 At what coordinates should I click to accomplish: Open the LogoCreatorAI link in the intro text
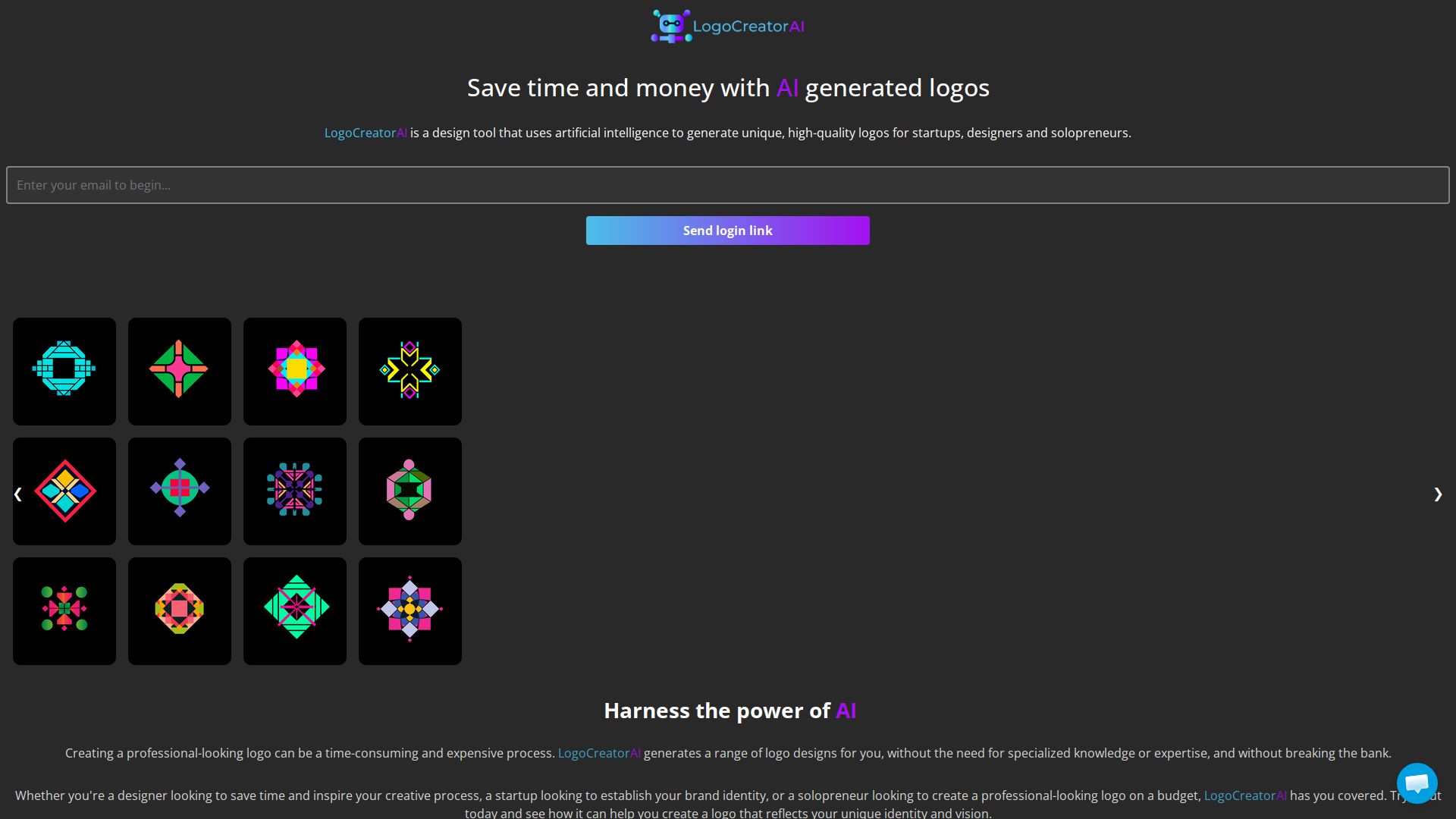[365, 132]
